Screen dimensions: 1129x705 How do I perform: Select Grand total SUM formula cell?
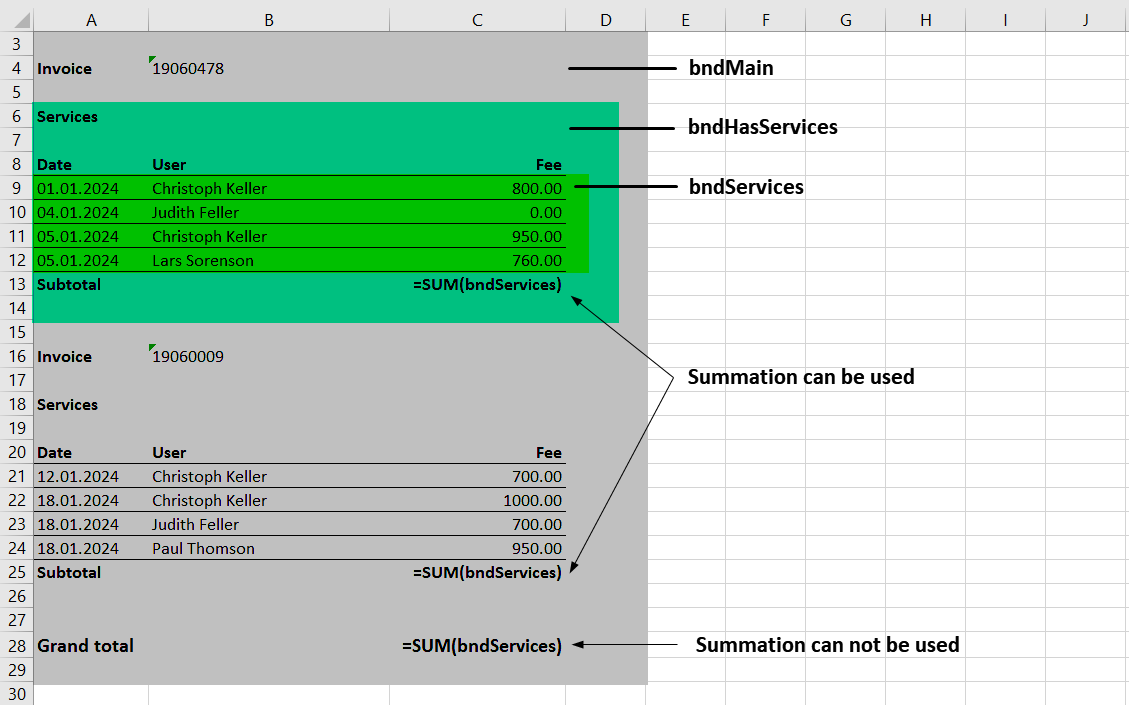(482, 646)
